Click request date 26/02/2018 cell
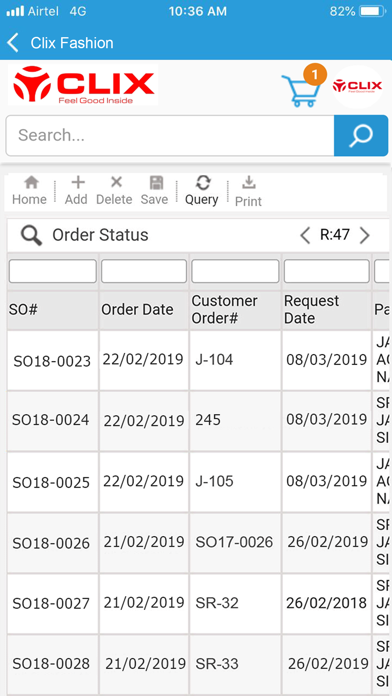The image size is (392, 696). [x=327, y=604]
